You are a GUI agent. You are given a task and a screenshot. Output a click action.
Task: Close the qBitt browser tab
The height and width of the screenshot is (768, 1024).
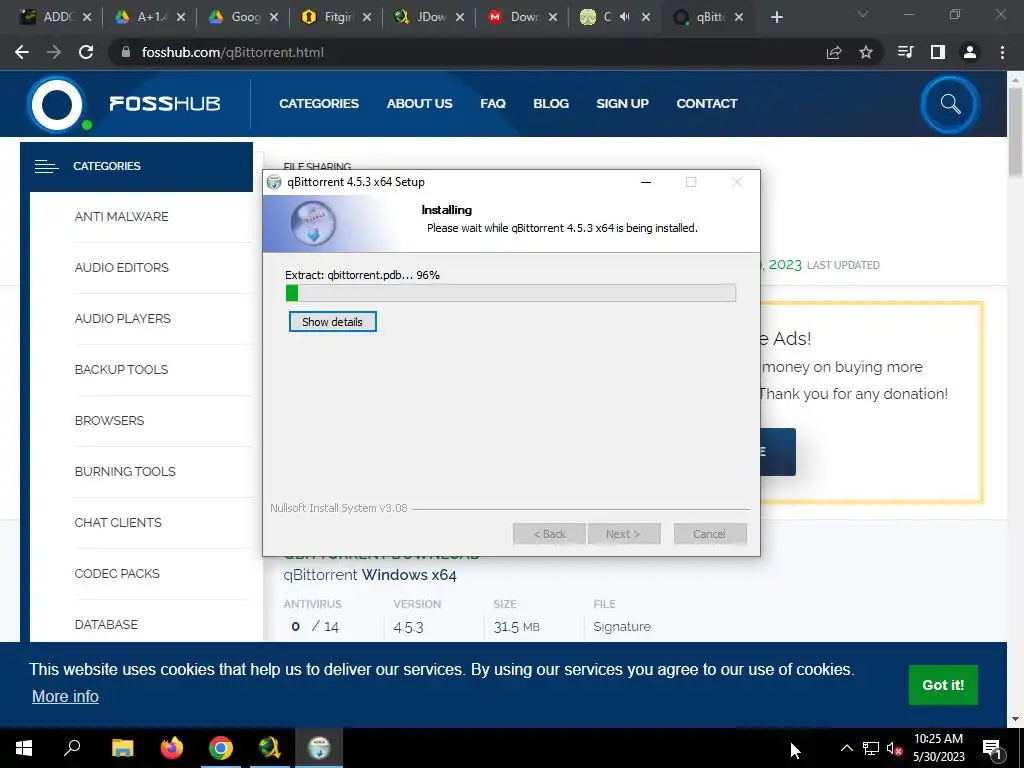point(739,17)
